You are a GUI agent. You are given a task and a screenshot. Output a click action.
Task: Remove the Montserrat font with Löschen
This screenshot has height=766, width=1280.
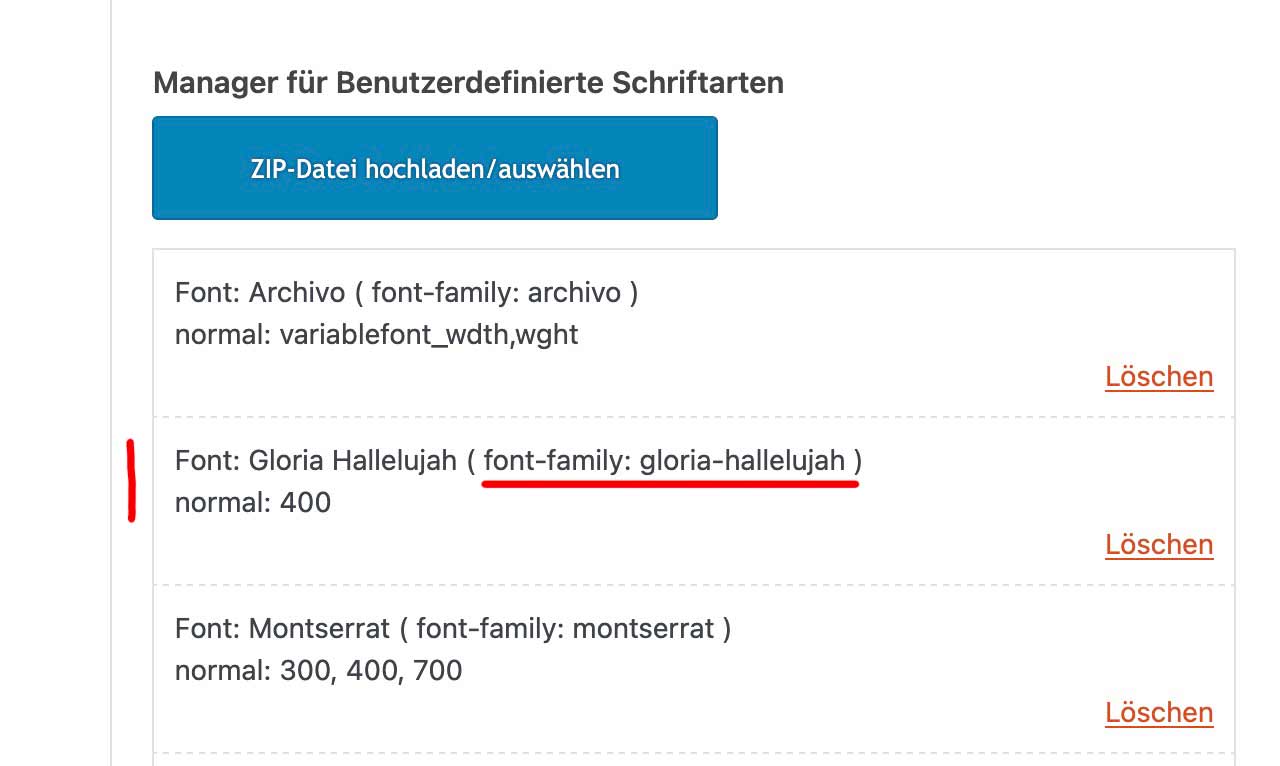coord(1159,713)
